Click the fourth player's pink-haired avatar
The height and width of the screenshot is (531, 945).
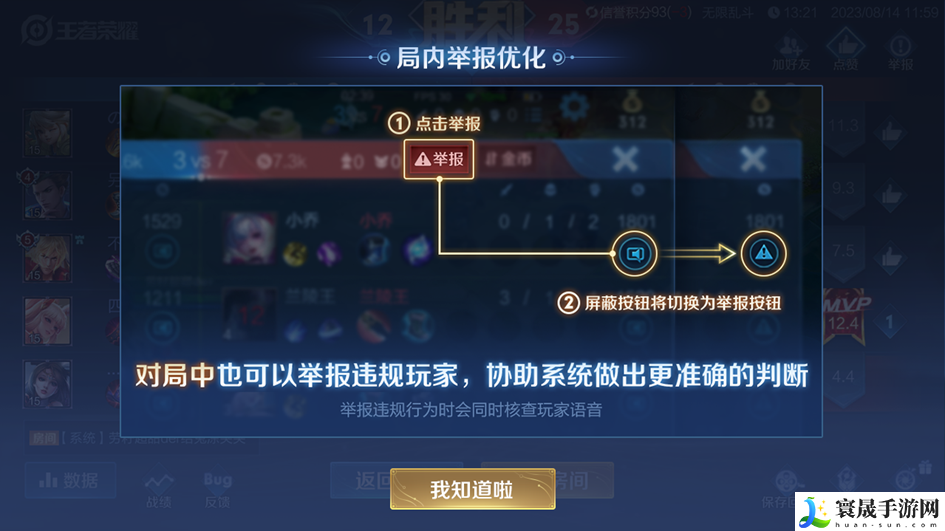tap(48, 321)
